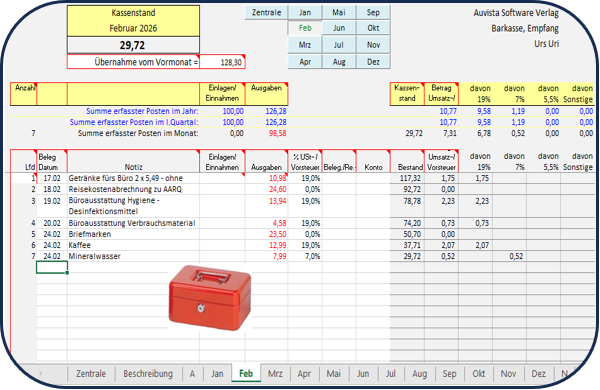Image resolution: width=600 pixels, height=390 pixels.
Task: Select the Feb month button
Action: pos(305,28)
